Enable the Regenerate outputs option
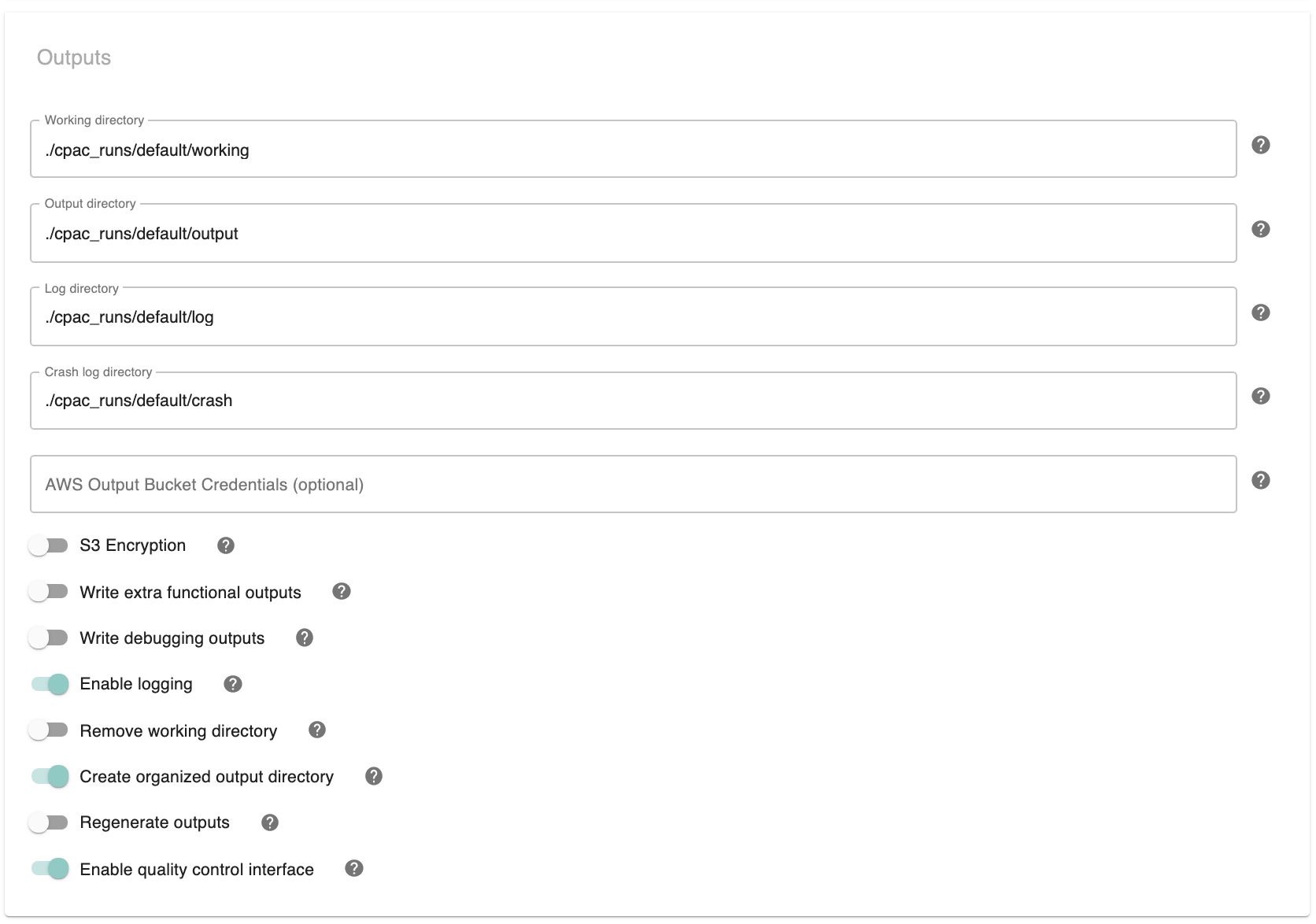1316x924 pixels. [x=49, y=822]
